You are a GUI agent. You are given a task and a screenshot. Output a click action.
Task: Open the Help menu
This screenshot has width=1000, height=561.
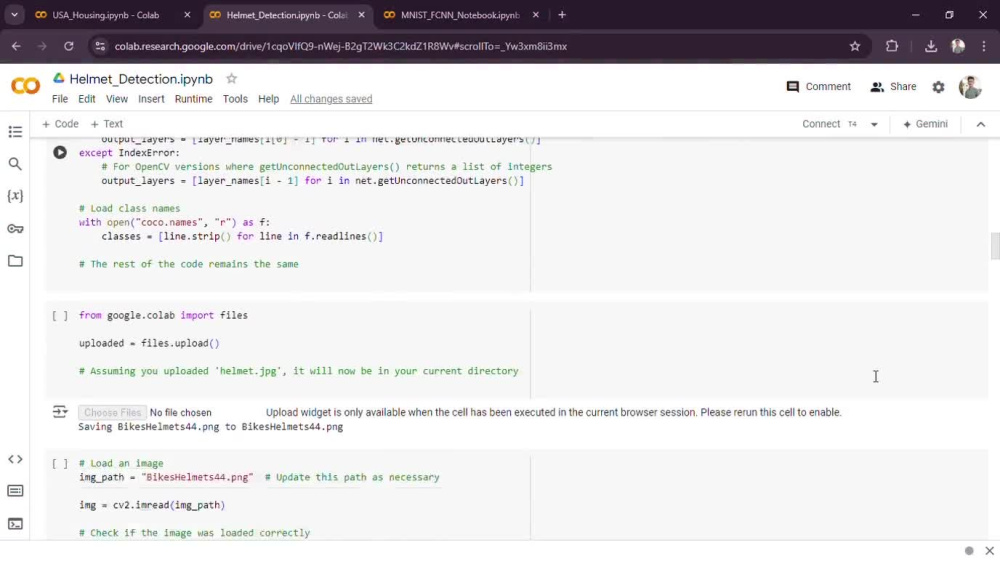pyautogui.click(x=268, y=99)
